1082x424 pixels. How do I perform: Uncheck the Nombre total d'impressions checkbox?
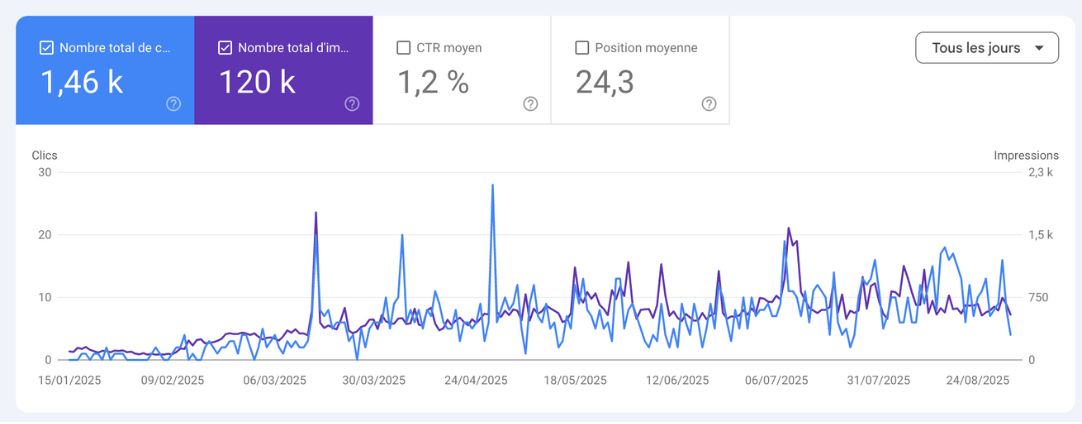(225, 48)
